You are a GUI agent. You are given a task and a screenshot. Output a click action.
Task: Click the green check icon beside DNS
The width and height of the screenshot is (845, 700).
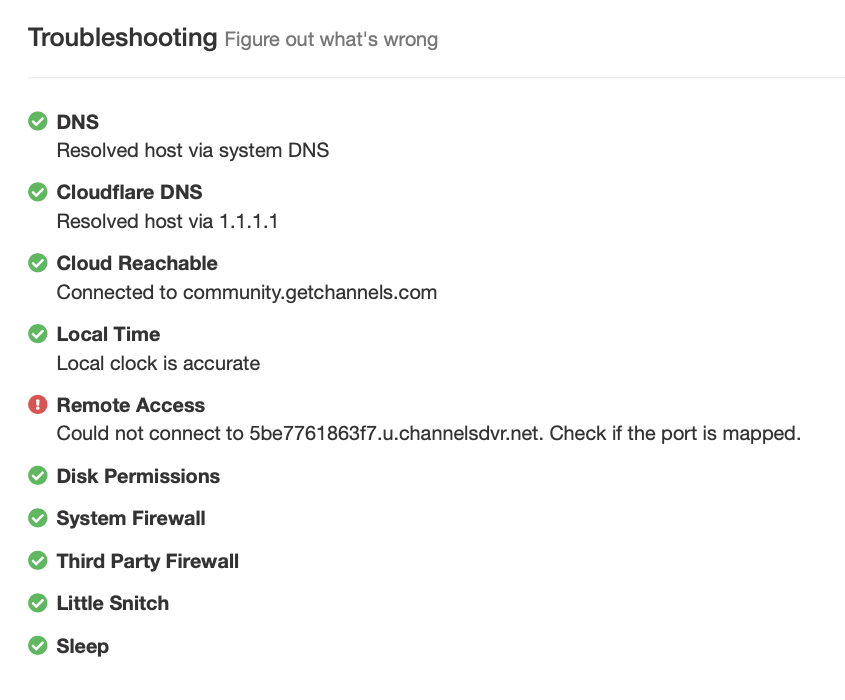(x=38, y=122)
